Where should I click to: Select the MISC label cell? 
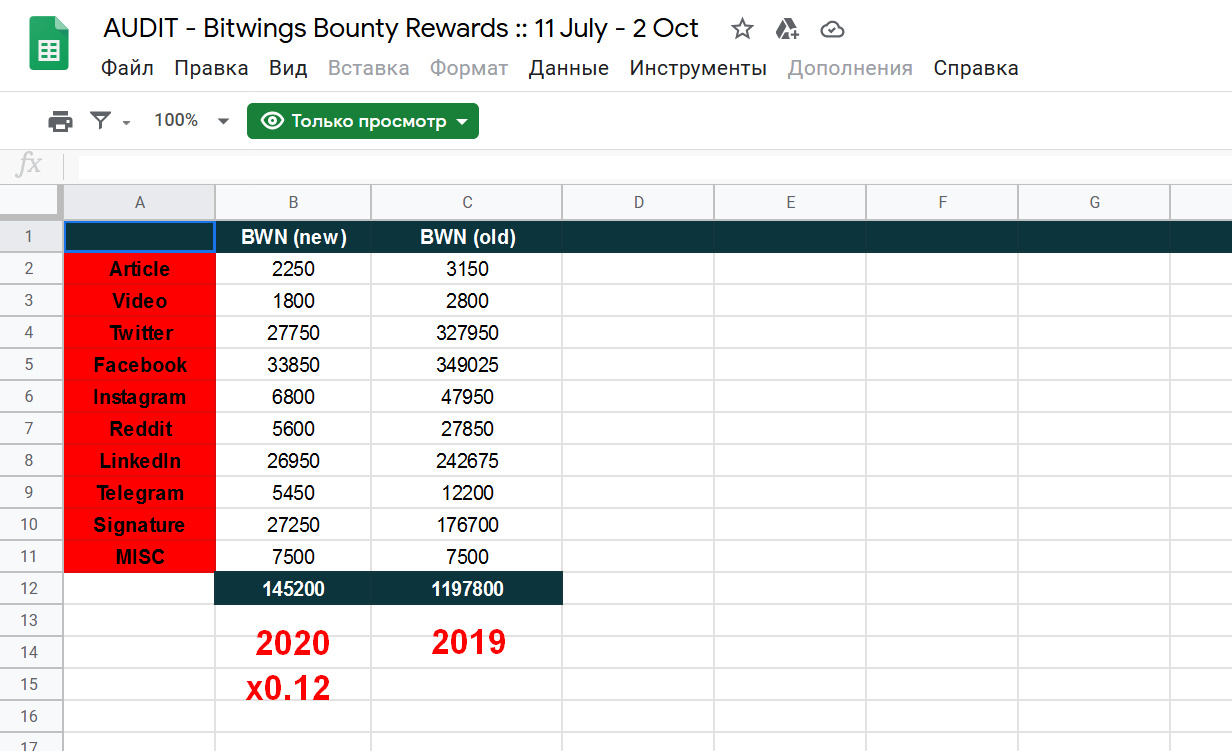click(140, 557)
